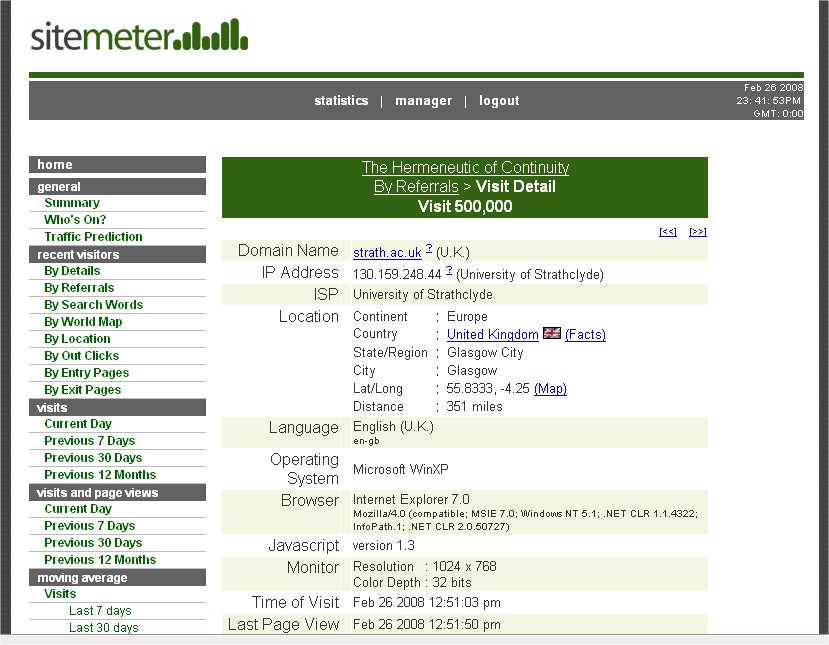Screen dimensions: 829x645
Task: Open the strath.ac.uk domain link
Action: (x=386, y=251)
